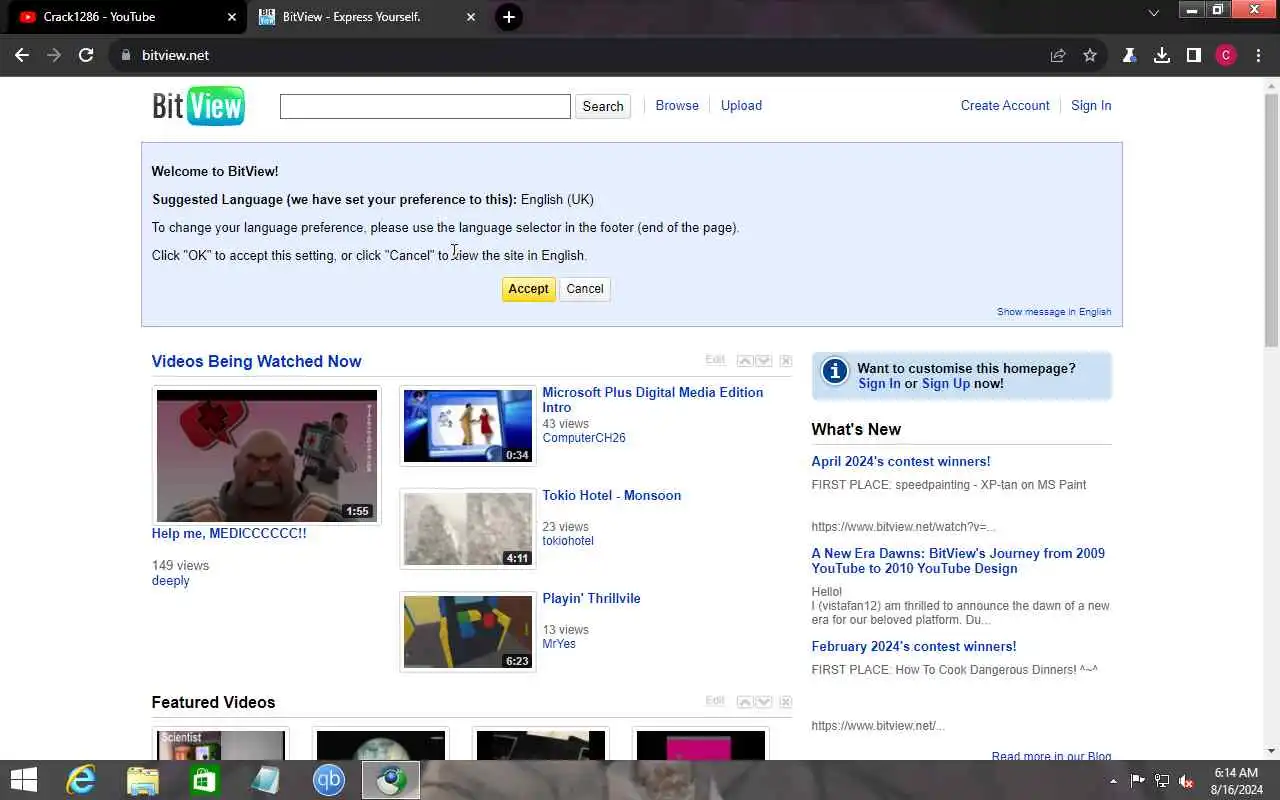Click inside the BitView search field
Viewport: 1280px width, 800px height.
pyautogui.click(x=425, y=106)
